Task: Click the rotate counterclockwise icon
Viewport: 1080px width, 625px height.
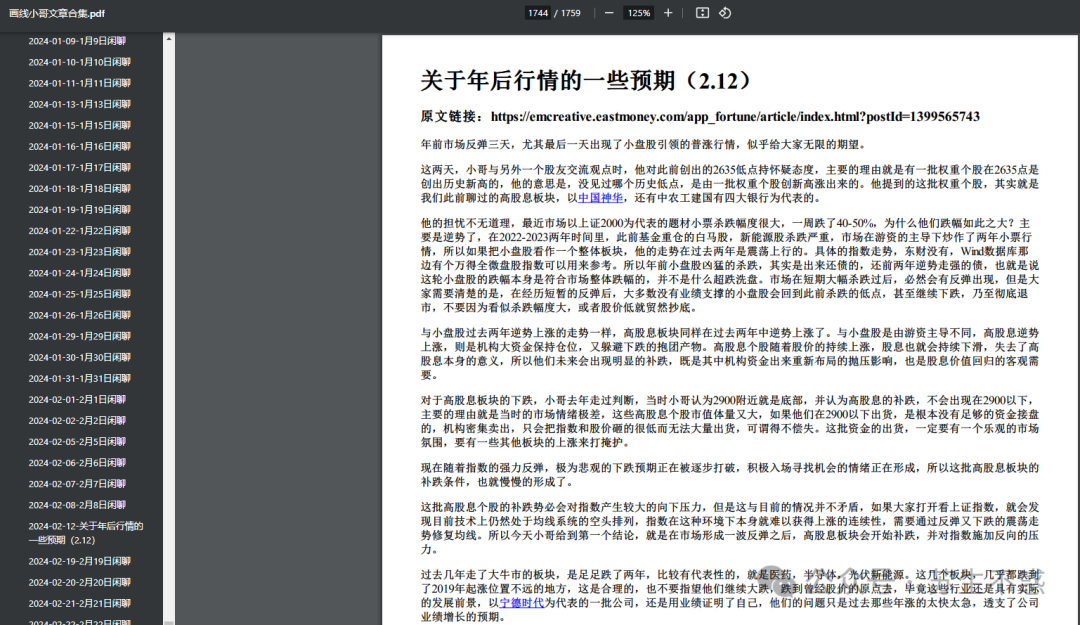Action: click(725, 13)
